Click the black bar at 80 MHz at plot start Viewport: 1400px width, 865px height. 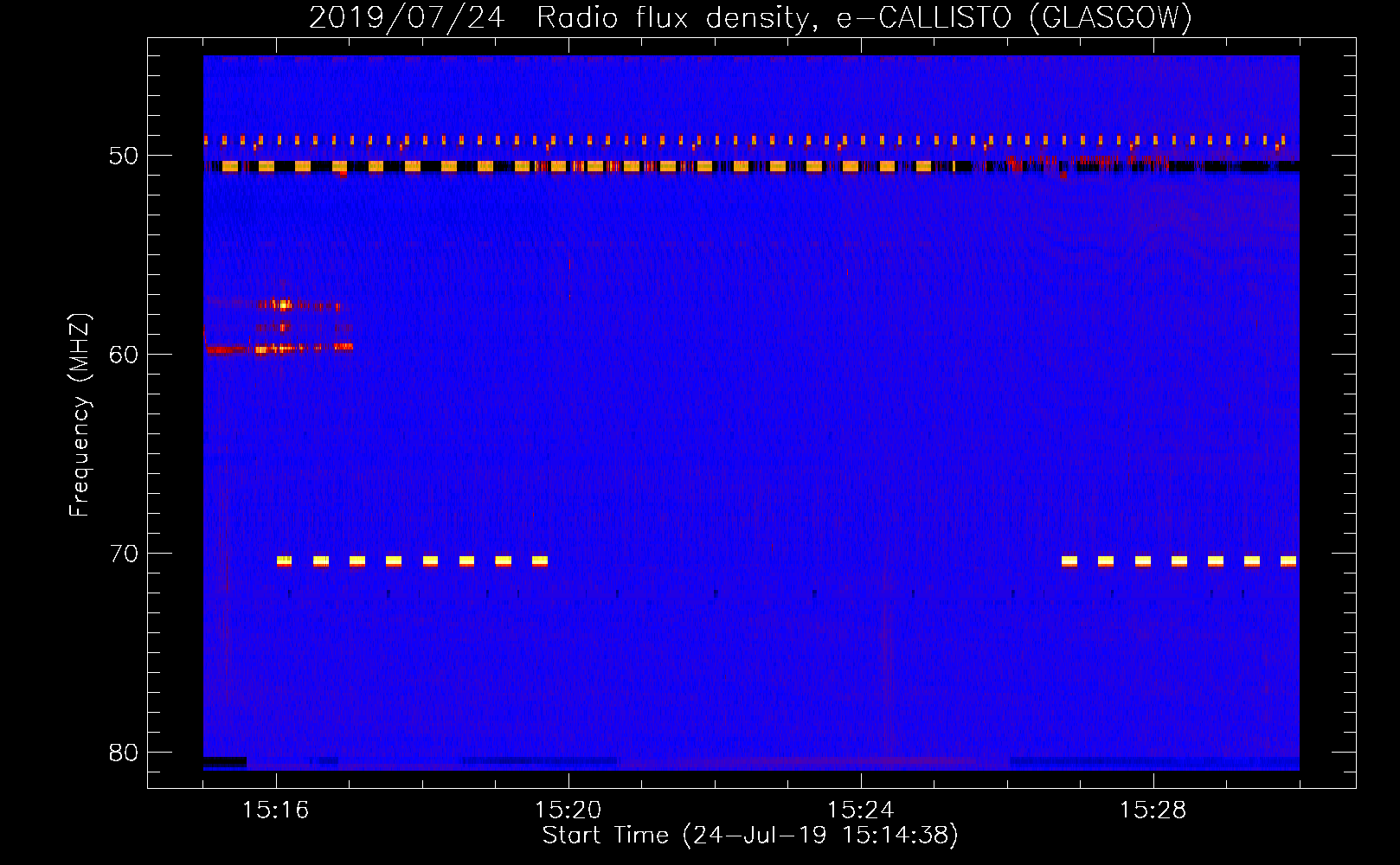[x=225, y=762]
